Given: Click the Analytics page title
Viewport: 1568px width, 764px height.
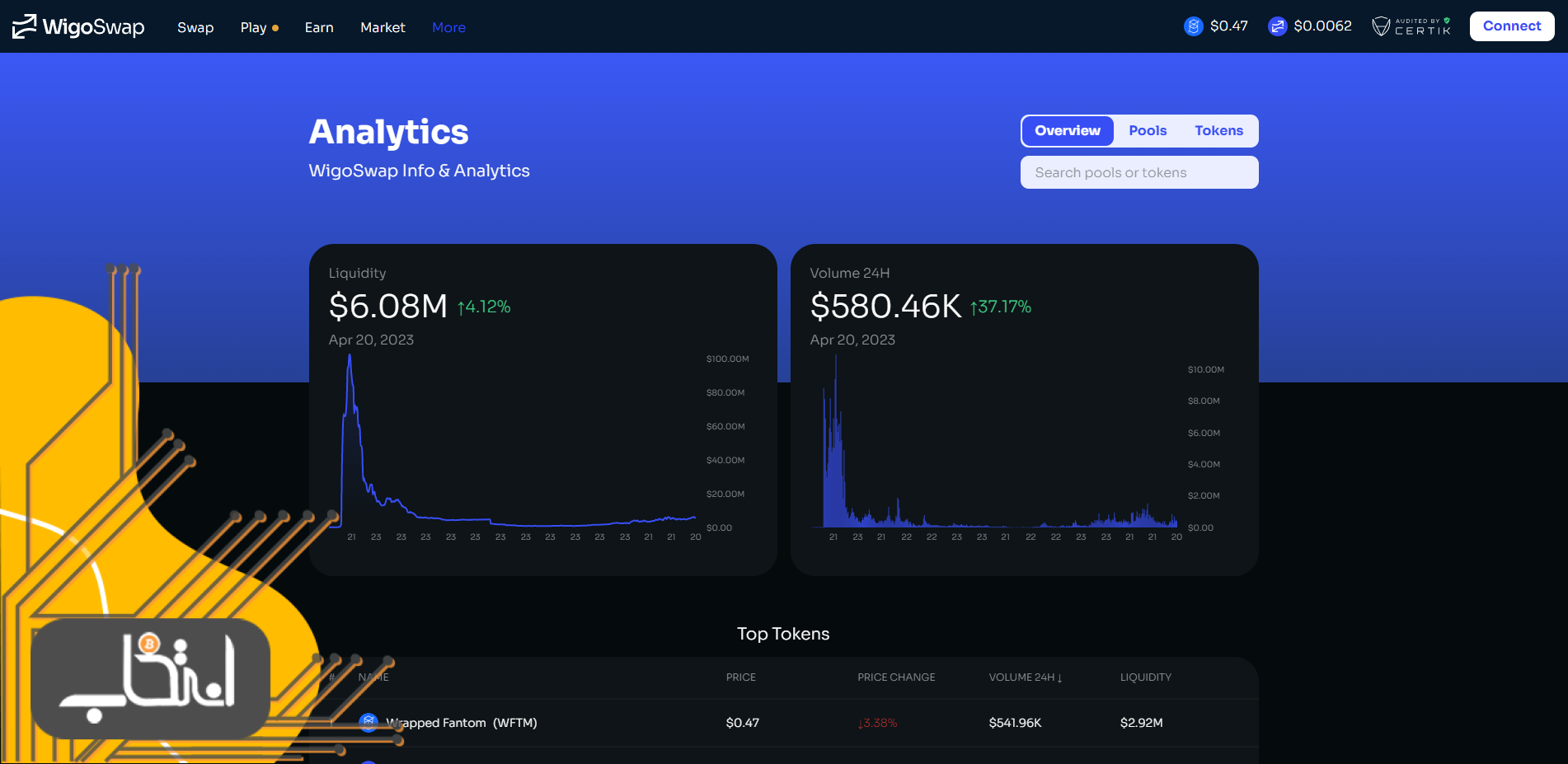Looking at the screenshot, I should [x=388, y=132].
